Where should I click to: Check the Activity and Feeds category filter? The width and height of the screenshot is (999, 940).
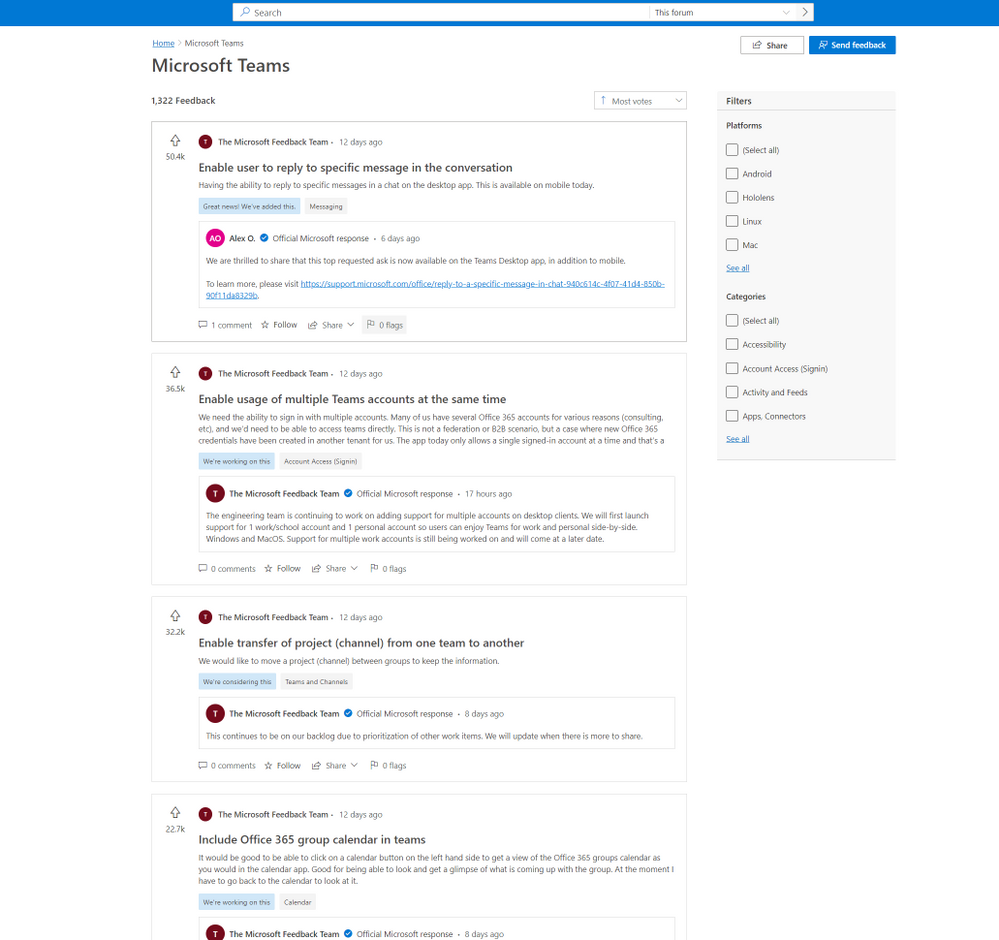point(732,392)
